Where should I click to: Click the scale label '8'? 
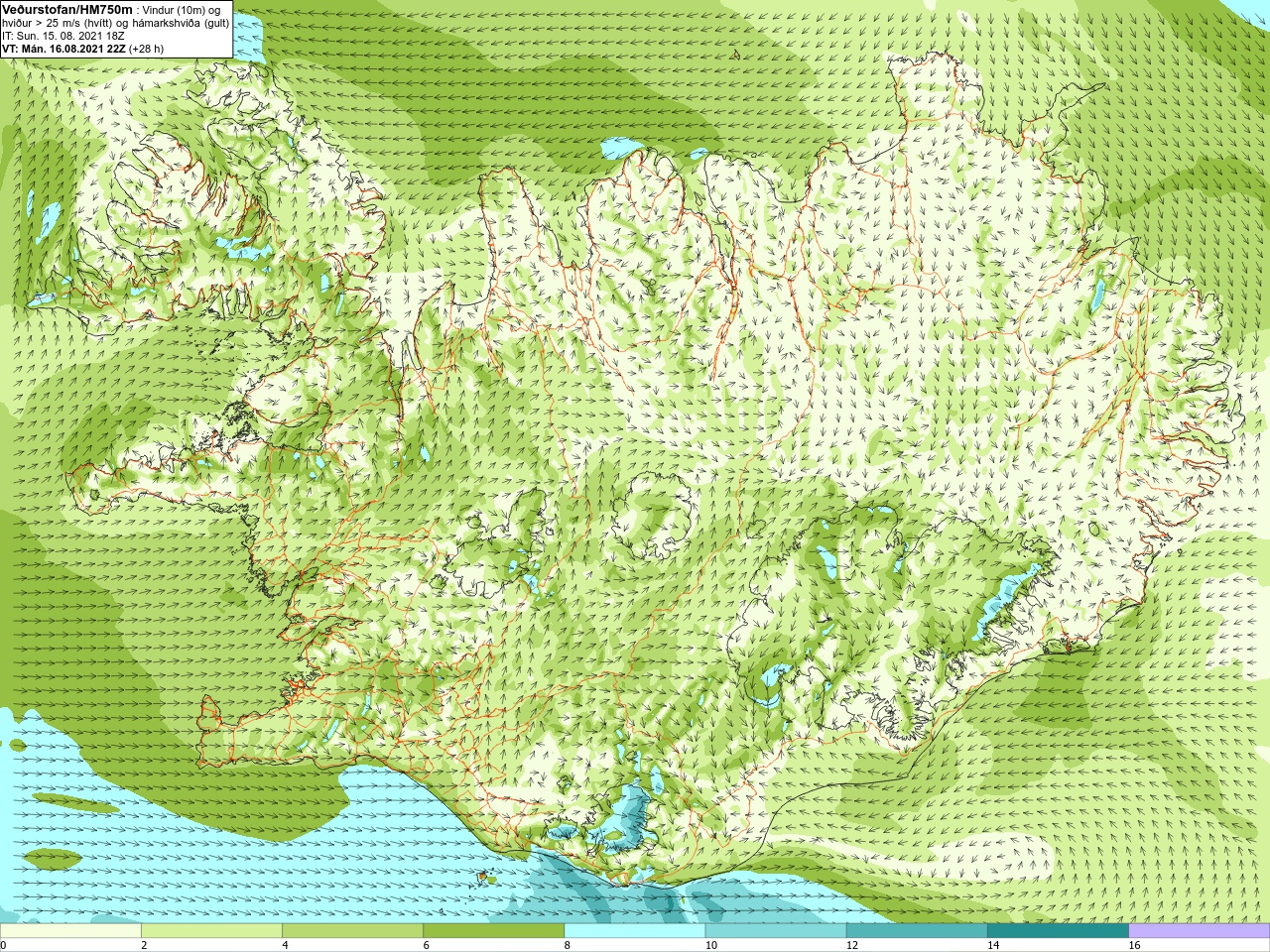[567, 945]
